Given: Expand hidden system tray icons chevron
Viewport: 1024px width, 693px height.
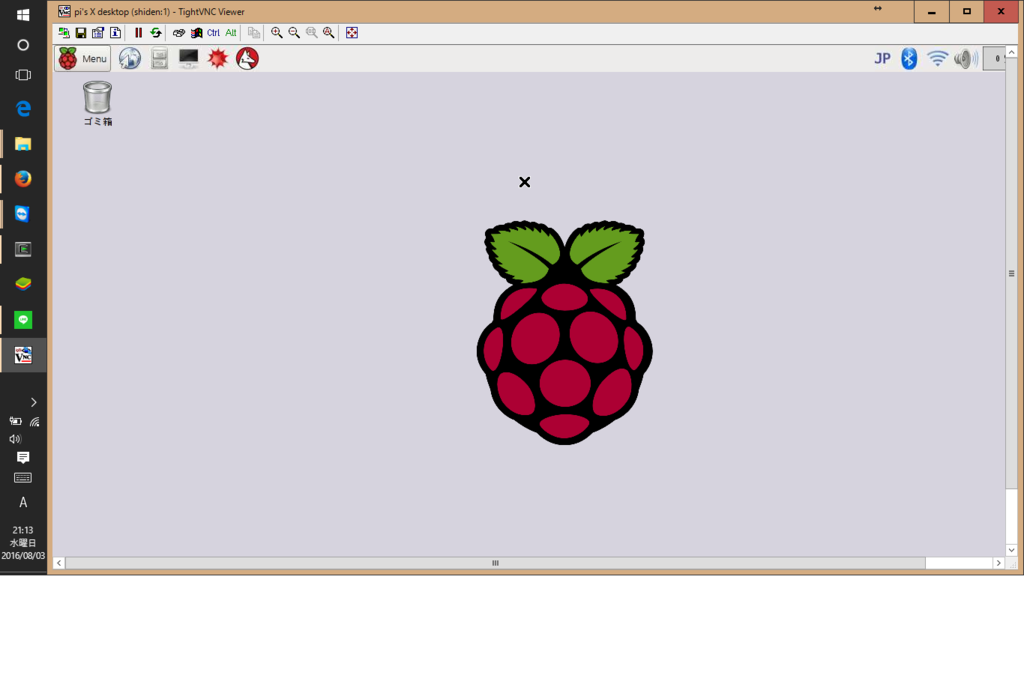Looking at the screenshot, I should point(33,402).
